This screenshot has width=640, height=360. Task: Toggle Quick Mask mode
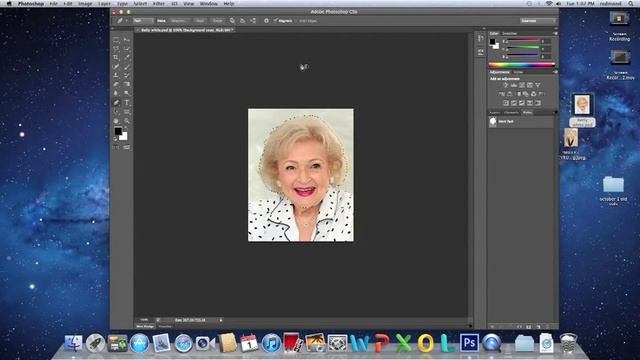pos(116,147)
